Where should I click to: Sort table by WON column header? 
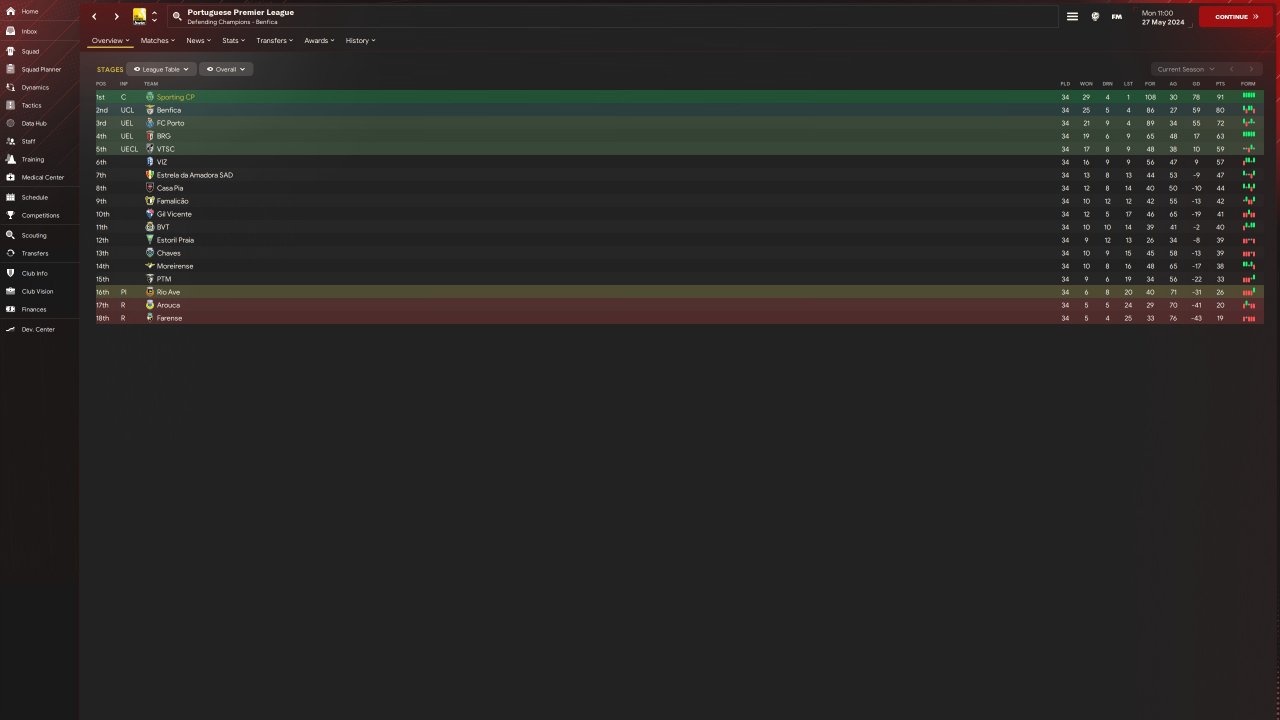click(1086, 83)
